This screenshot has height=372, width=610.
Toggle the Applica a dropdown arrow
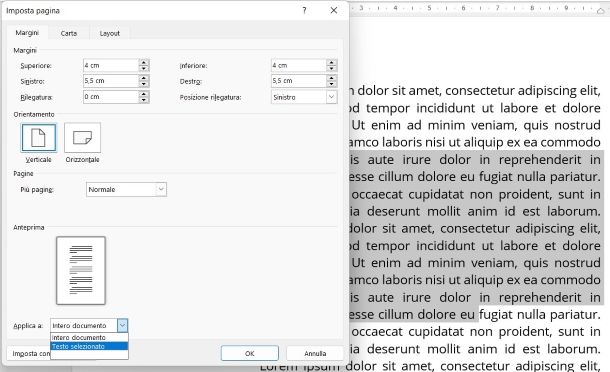click(123, 325)
